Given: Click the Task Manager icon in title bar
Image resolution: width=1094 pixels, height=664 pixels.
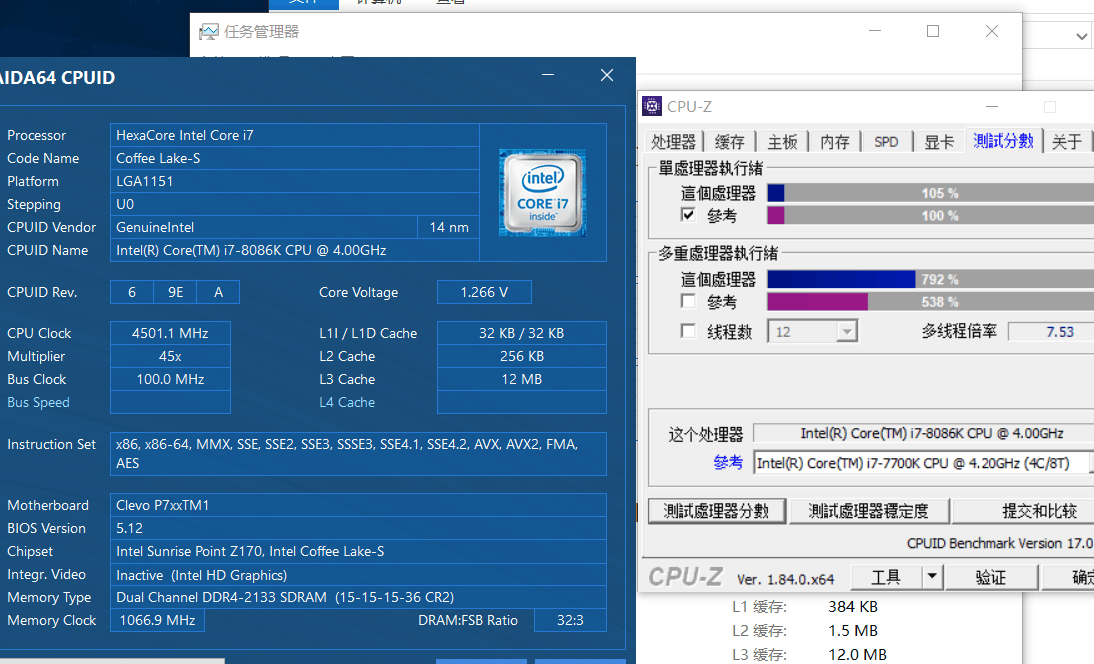Looking at the screenshot, I should coord(209,32).
